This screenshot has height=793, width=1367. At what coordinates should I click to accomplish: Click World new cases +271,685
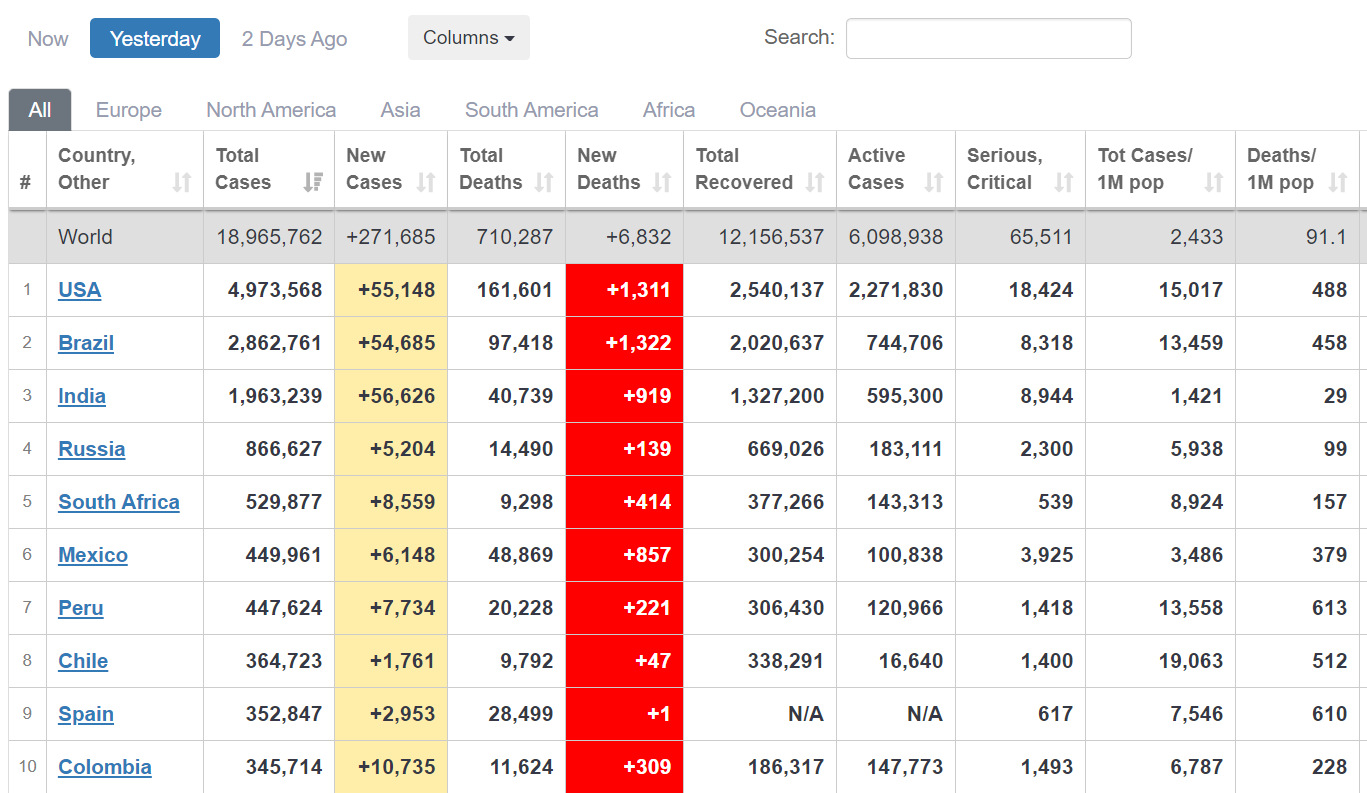[x=391, y=237]
